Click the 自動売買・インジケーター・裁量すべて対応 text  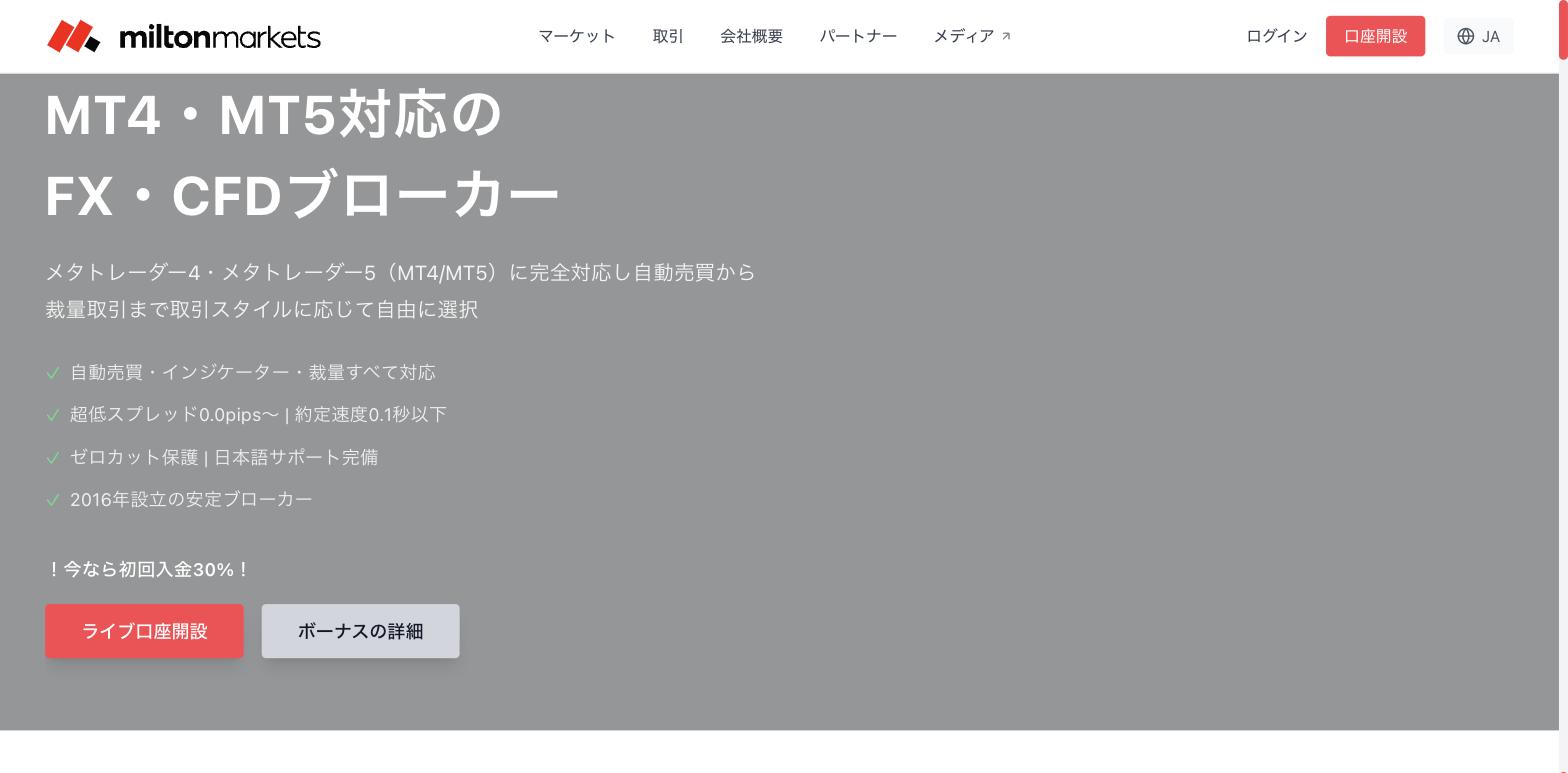tap(253, 372)
